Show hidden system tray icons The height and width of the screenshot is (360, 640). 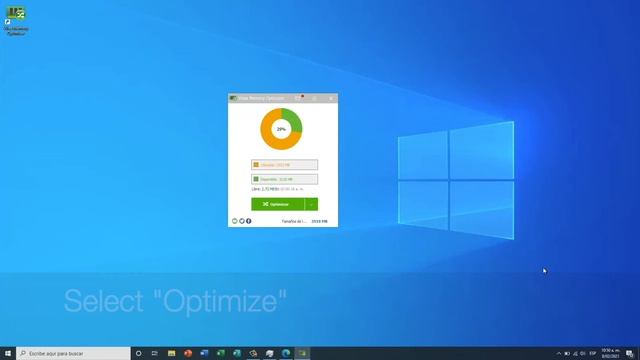559,353
